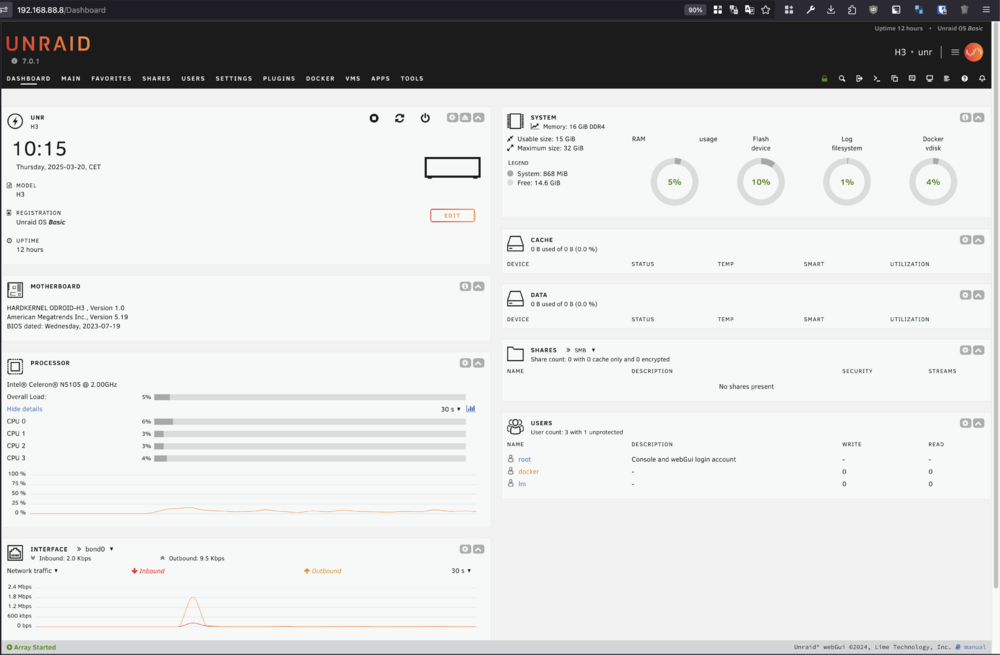Image resolution: width=1000 pixels, height=655 pixels.
Task: Toggle CPU chart icon in Processor card
Action: pyautogui.click(x=471, y=409)
